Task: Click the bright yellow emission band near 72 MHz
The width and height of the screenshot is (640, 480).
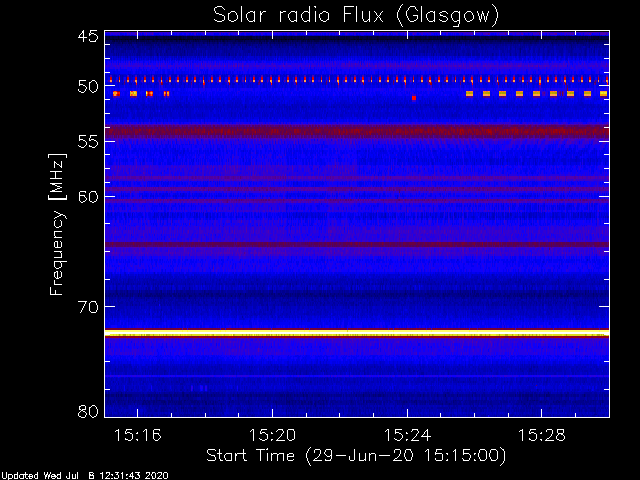Action: tap(357, 333)
